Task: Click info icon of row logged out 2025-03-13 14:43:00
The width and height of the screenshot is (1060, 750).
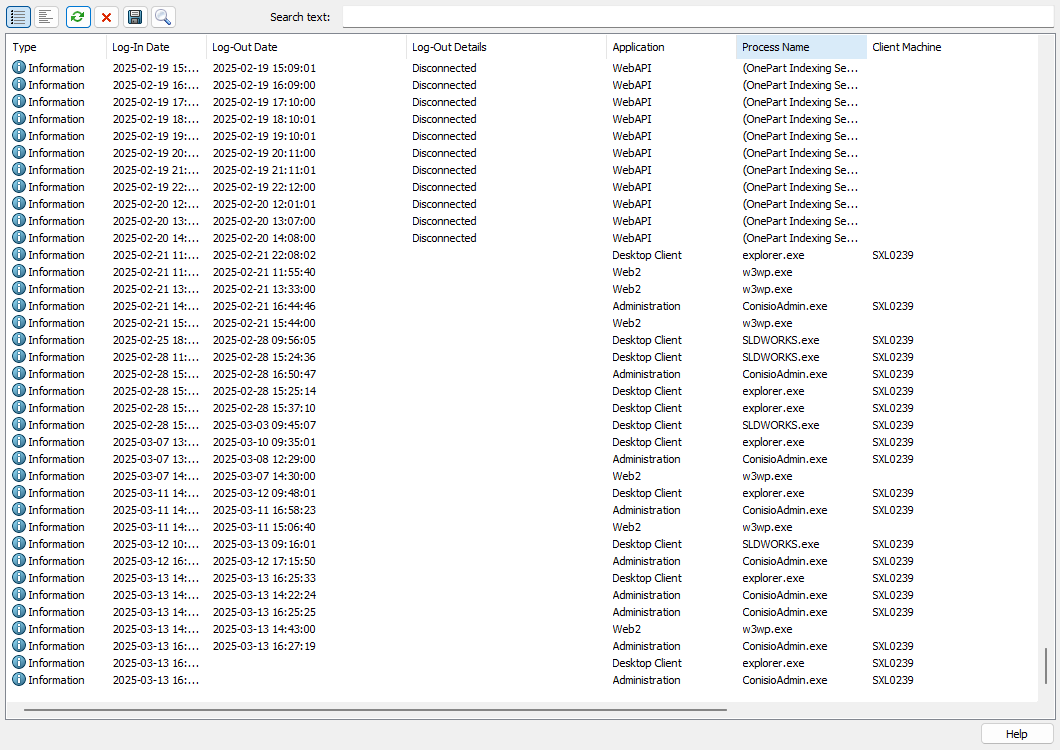Action: click(19, 628)
